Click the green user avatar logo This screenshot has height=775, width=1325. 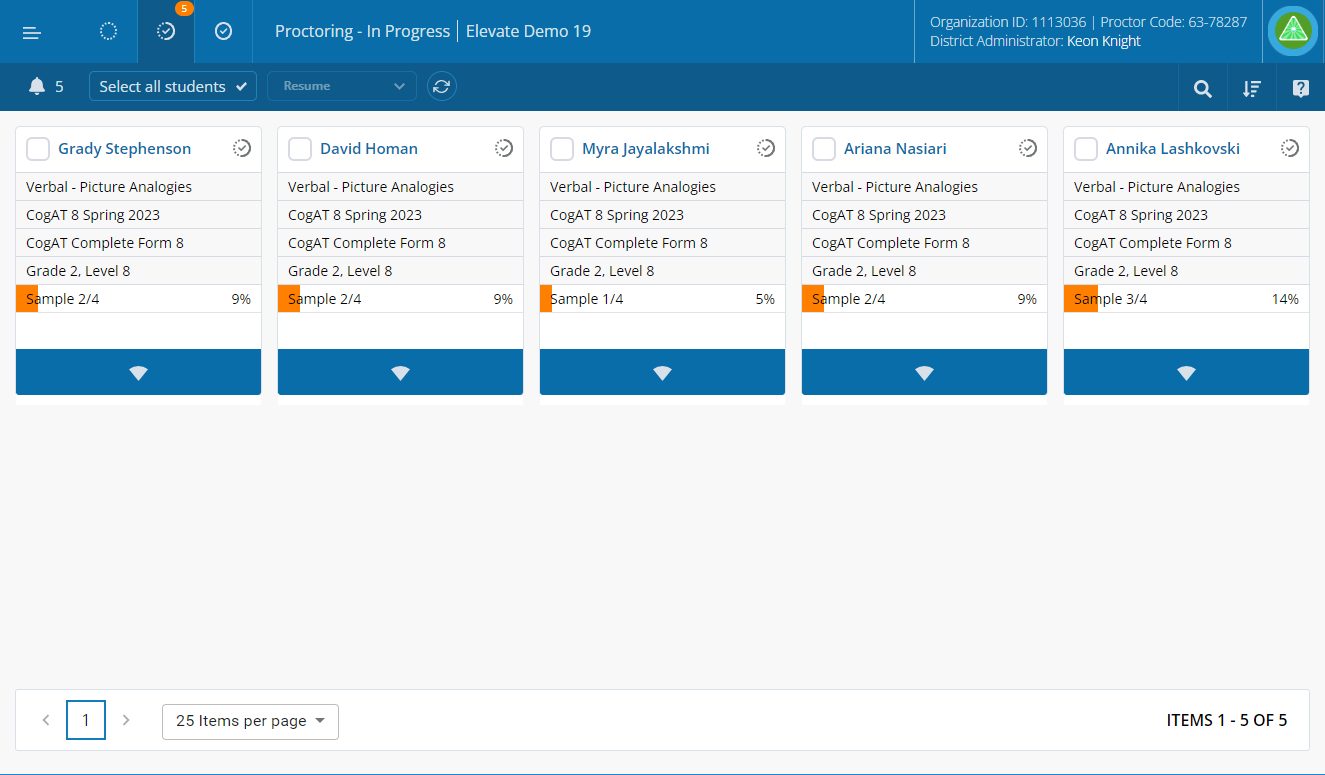pyautogui.click(x=1293, y=31)
